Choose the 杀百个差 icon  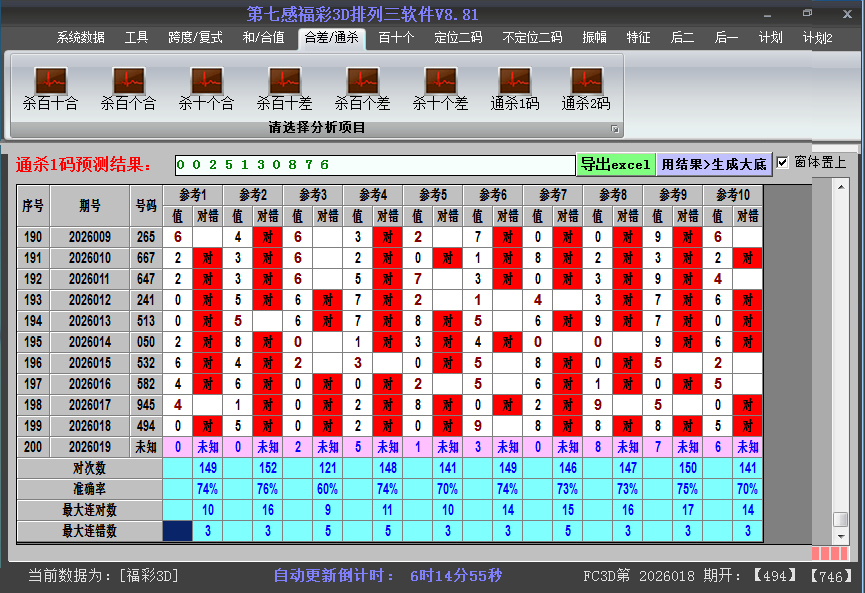(362, 81)
